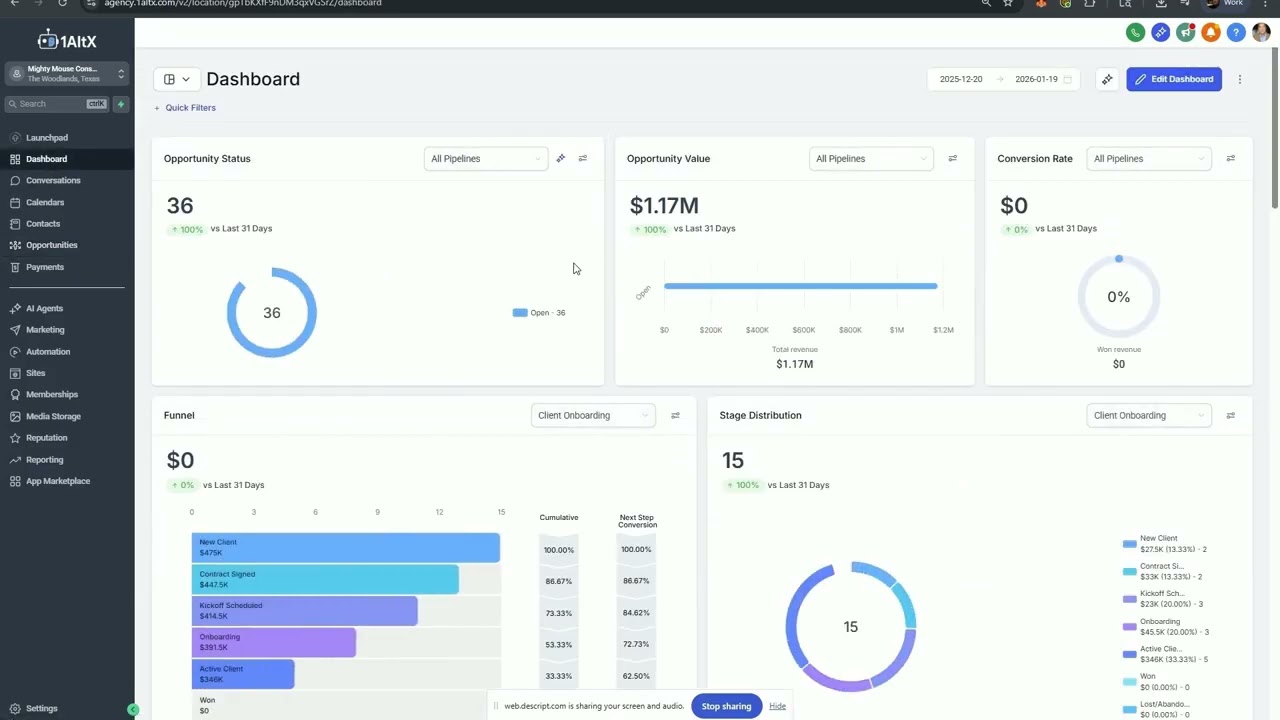The width and height of the screenshot is (1280, 720).
Task: Open filter settings icon in Opportunity Value card
Action: pyautogui.click(x=952, y=158)
